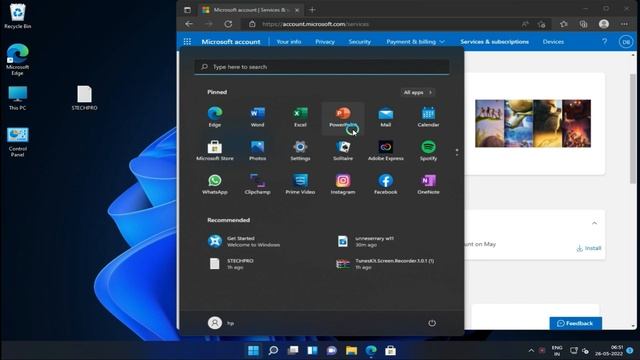Open Prime Video app
The width and height of the screenshot is (640, 360).
click(300, 184)
